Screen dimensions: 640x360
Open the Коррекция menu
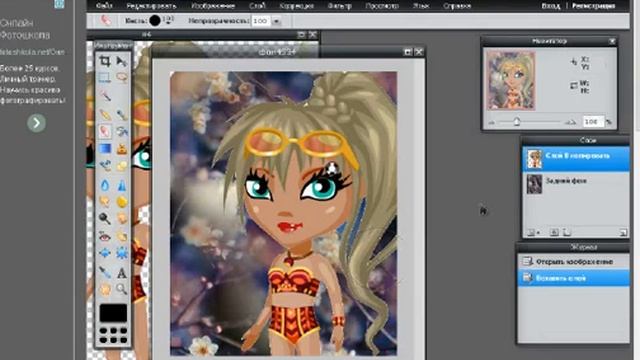(297, 6)
